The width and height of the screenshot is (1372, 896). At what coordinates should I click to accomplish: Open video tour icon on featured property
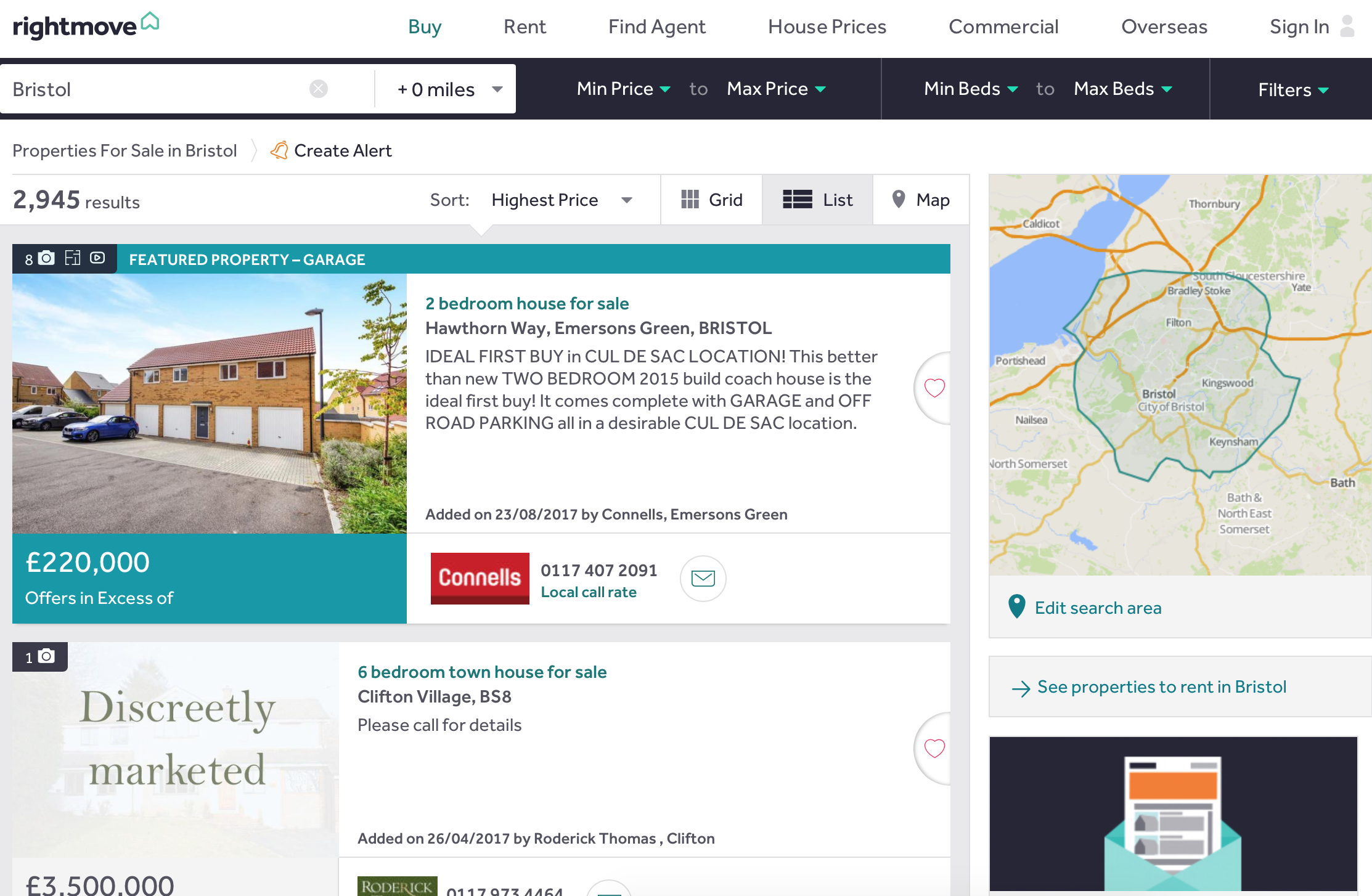97,258
